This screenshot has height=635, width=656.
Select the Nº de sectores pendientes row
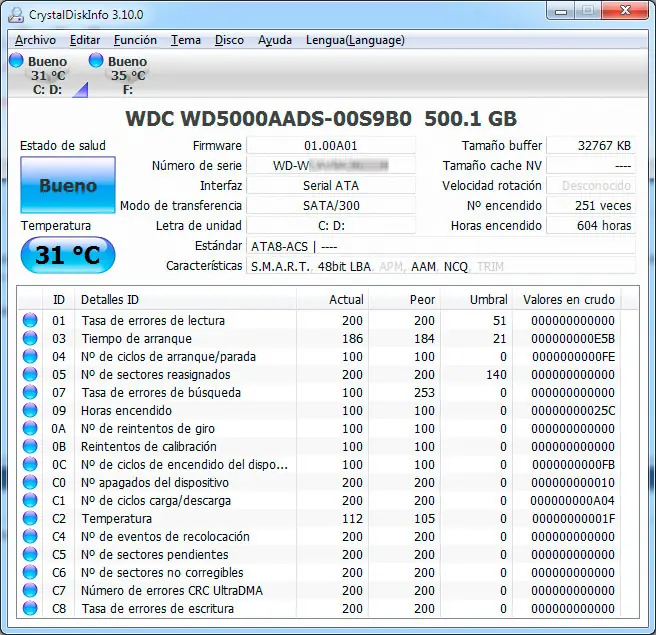pos(328,554)
